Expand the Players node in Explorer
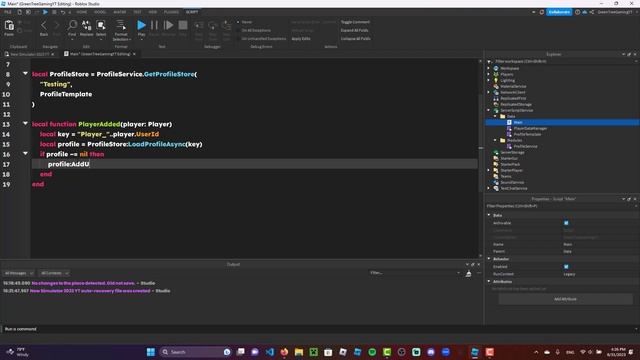The image size is (640, 360). 489,74
